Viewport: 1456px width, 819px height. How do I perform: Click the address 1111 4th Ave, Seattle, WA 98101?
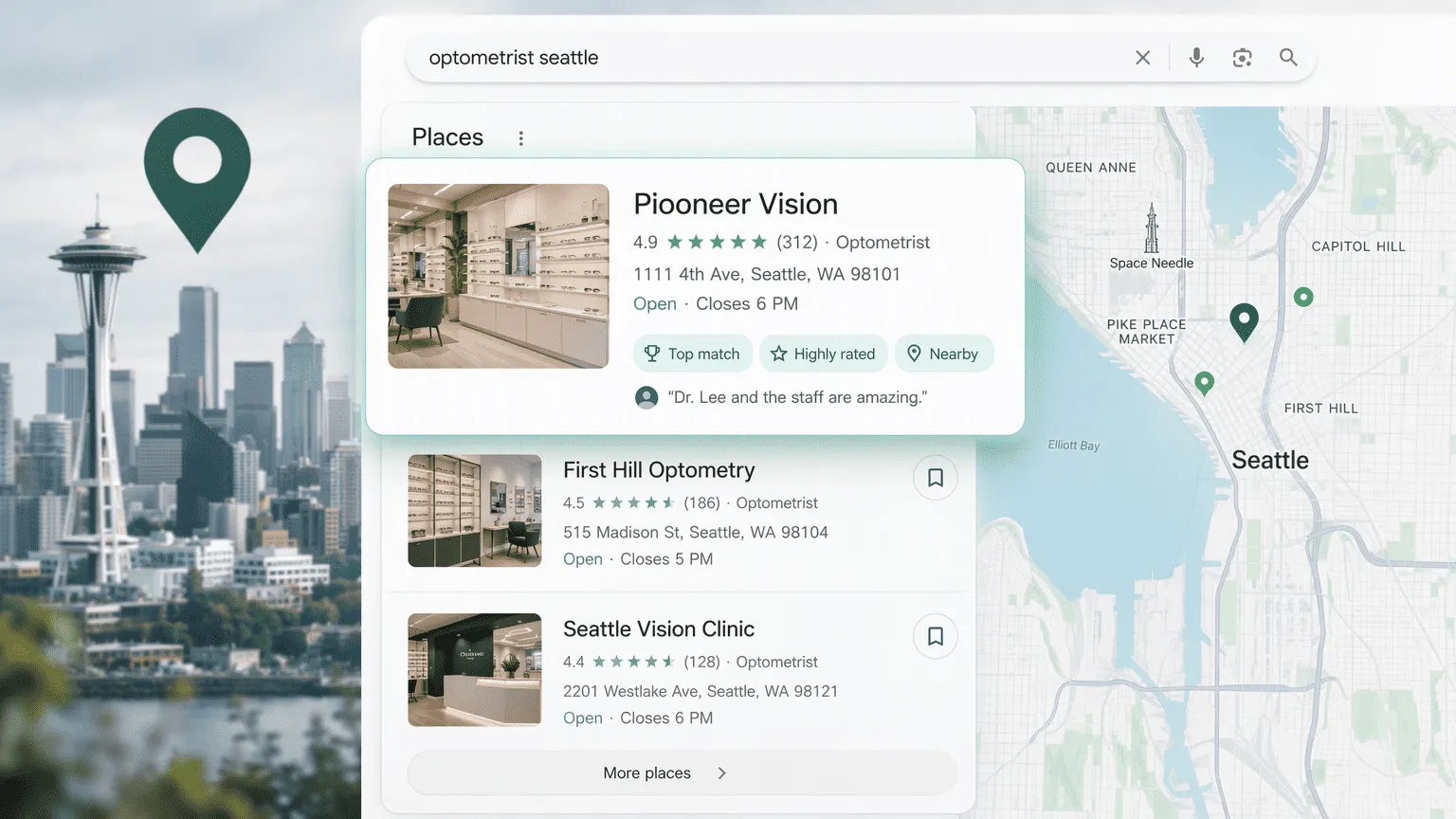tap(767, 274)
